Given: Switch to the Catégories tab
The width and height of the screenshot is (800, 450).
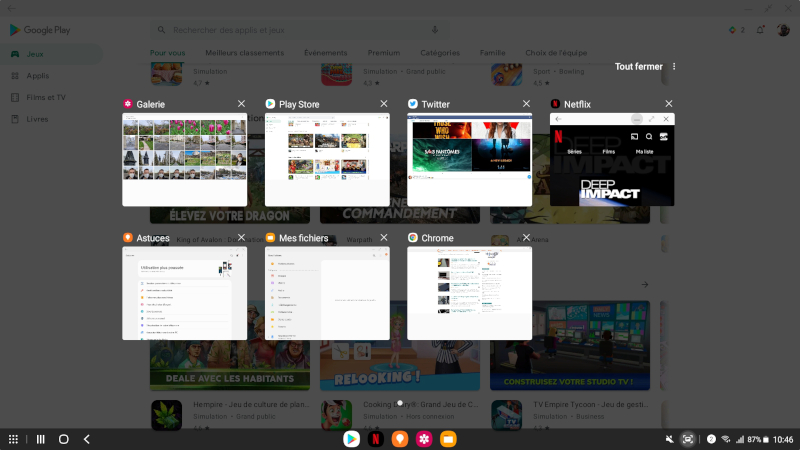Looking at the screenshot, I should [440, 53].
